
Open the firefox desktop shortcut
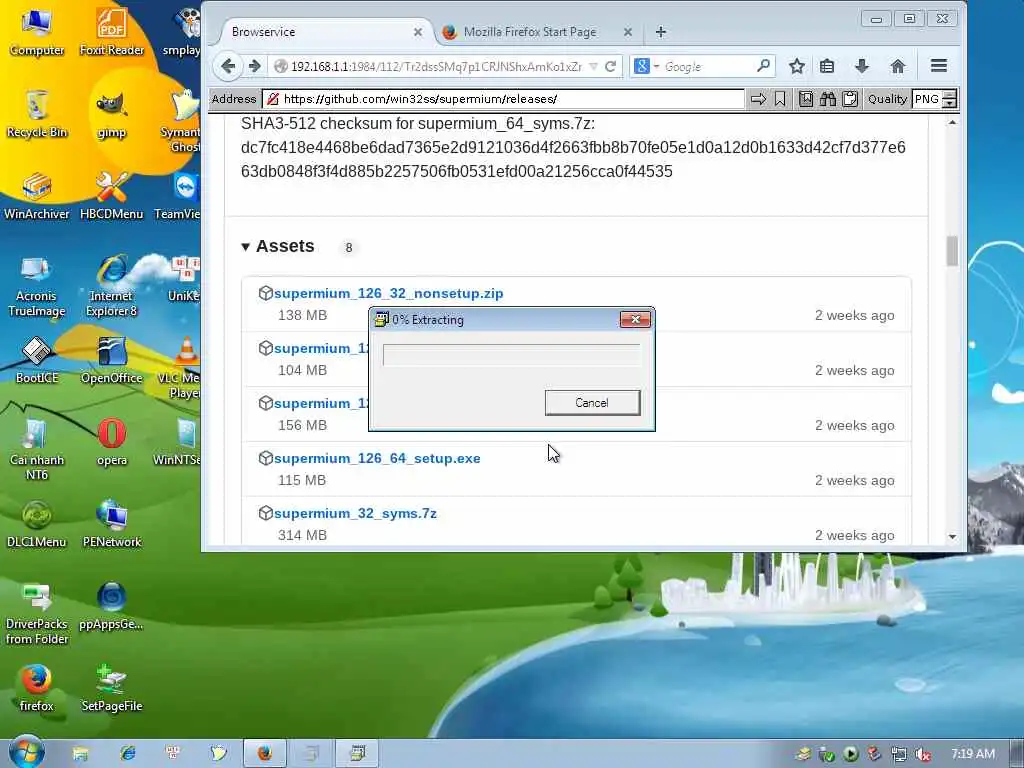(37, 688)
